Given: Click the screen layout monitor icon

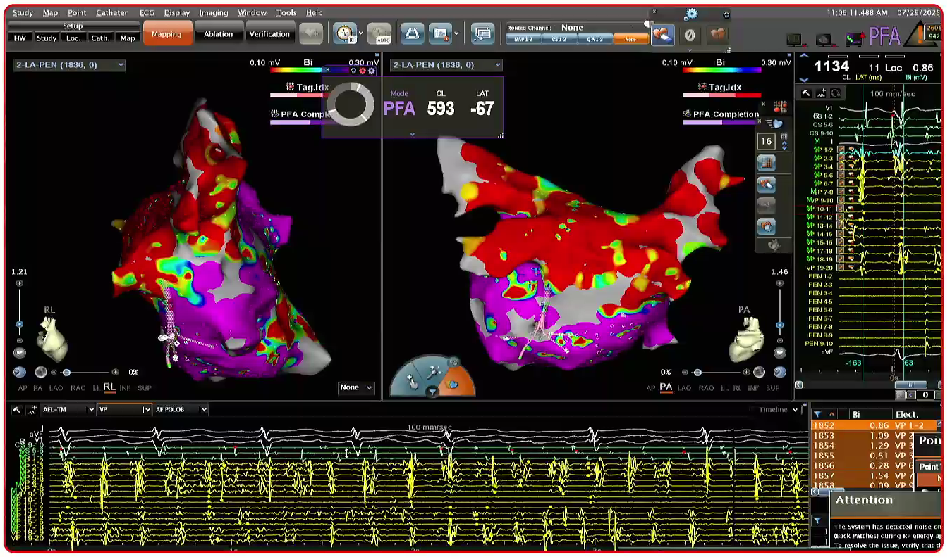Looking at the screenshot, I should tap(484, 34).
